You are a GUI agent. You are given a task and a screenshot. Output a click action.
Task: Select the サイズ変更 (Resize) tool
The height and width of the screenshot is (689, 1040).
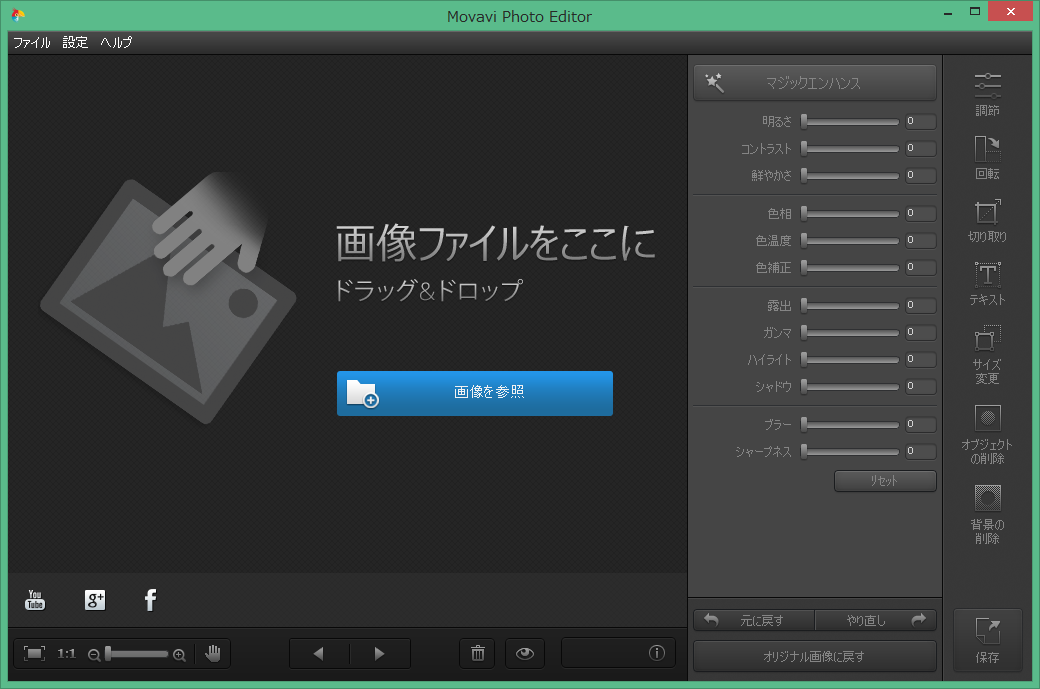(x=987, y=353)
